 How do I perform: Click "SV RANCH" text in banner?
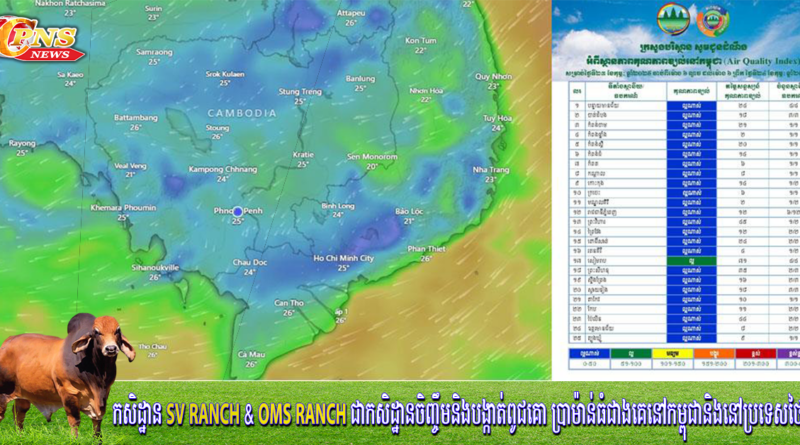[x=203, y=414]
